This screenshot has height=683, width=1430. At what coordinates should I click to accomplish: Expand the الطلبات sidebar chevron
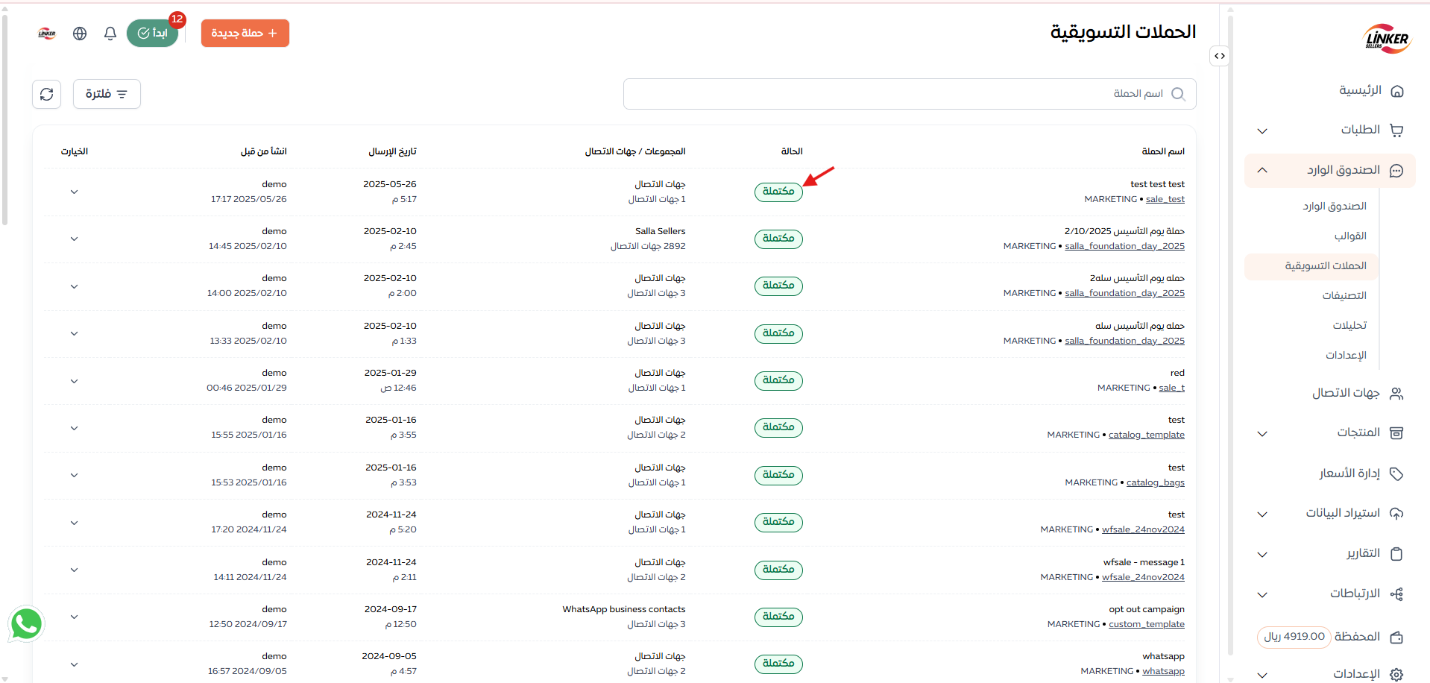[1262, 131]
